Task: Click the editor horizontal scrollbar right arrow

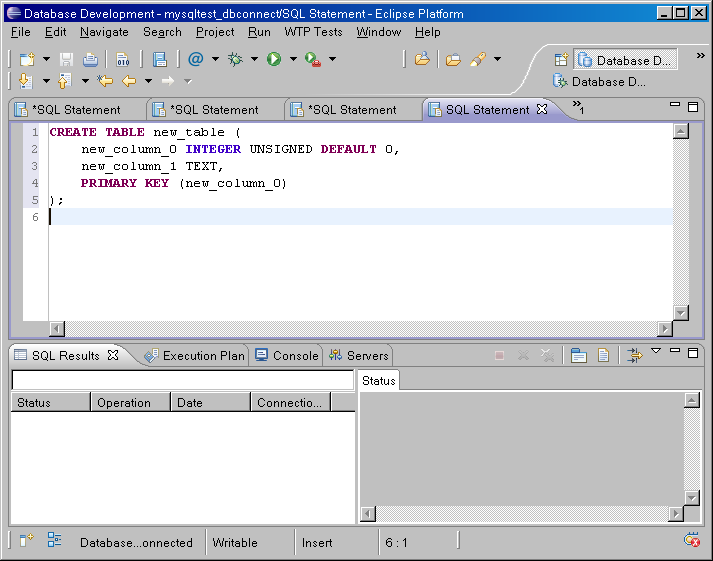Action: (665, 329)
